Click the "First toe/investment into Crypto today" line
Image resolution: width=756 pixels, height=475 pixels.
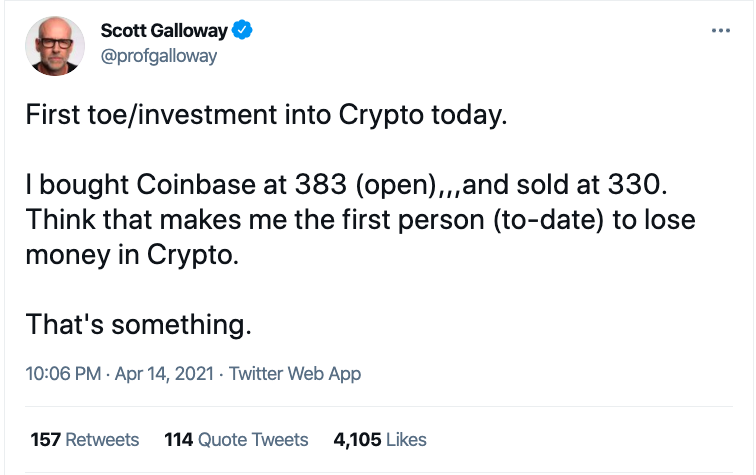268,115
